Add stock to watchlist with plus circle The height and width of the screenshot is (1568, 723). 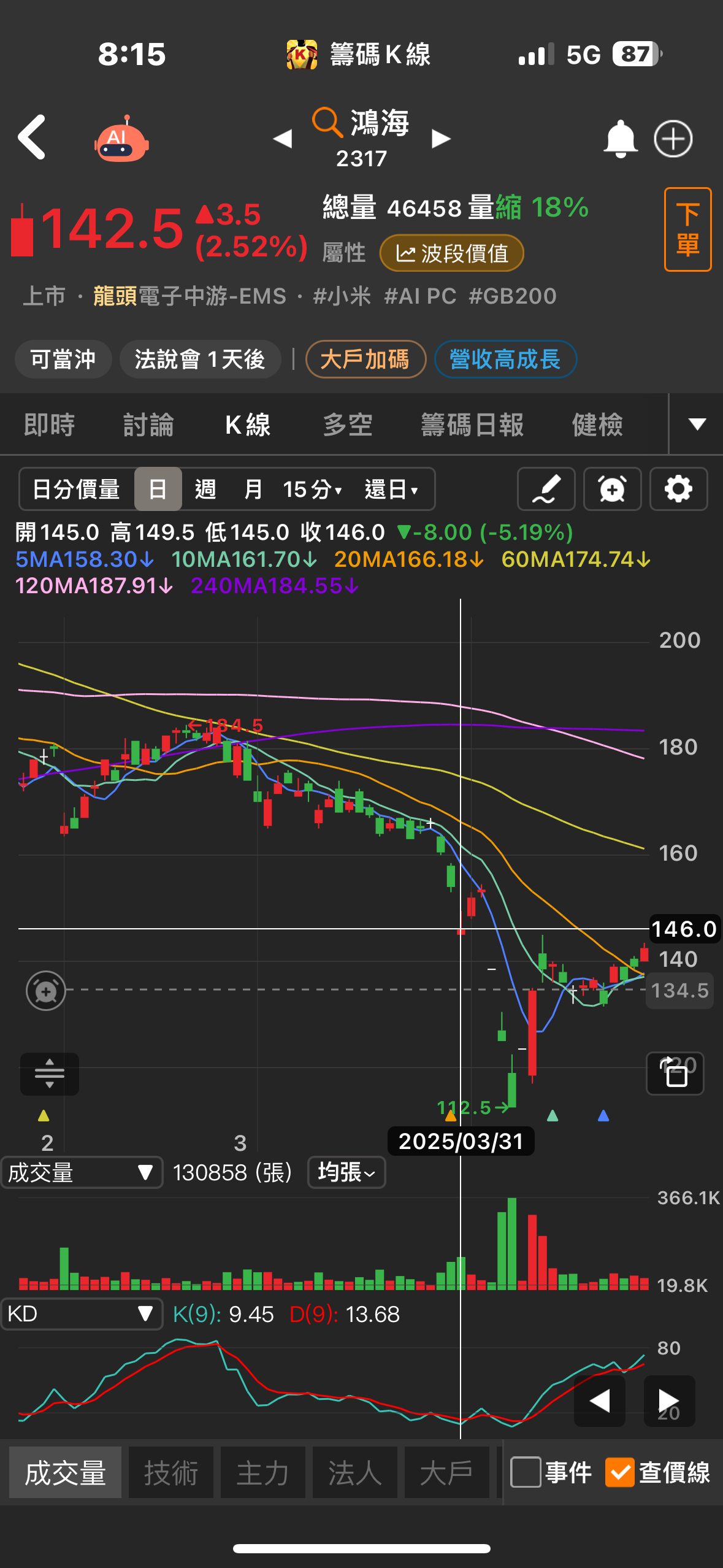pos(673,139)
